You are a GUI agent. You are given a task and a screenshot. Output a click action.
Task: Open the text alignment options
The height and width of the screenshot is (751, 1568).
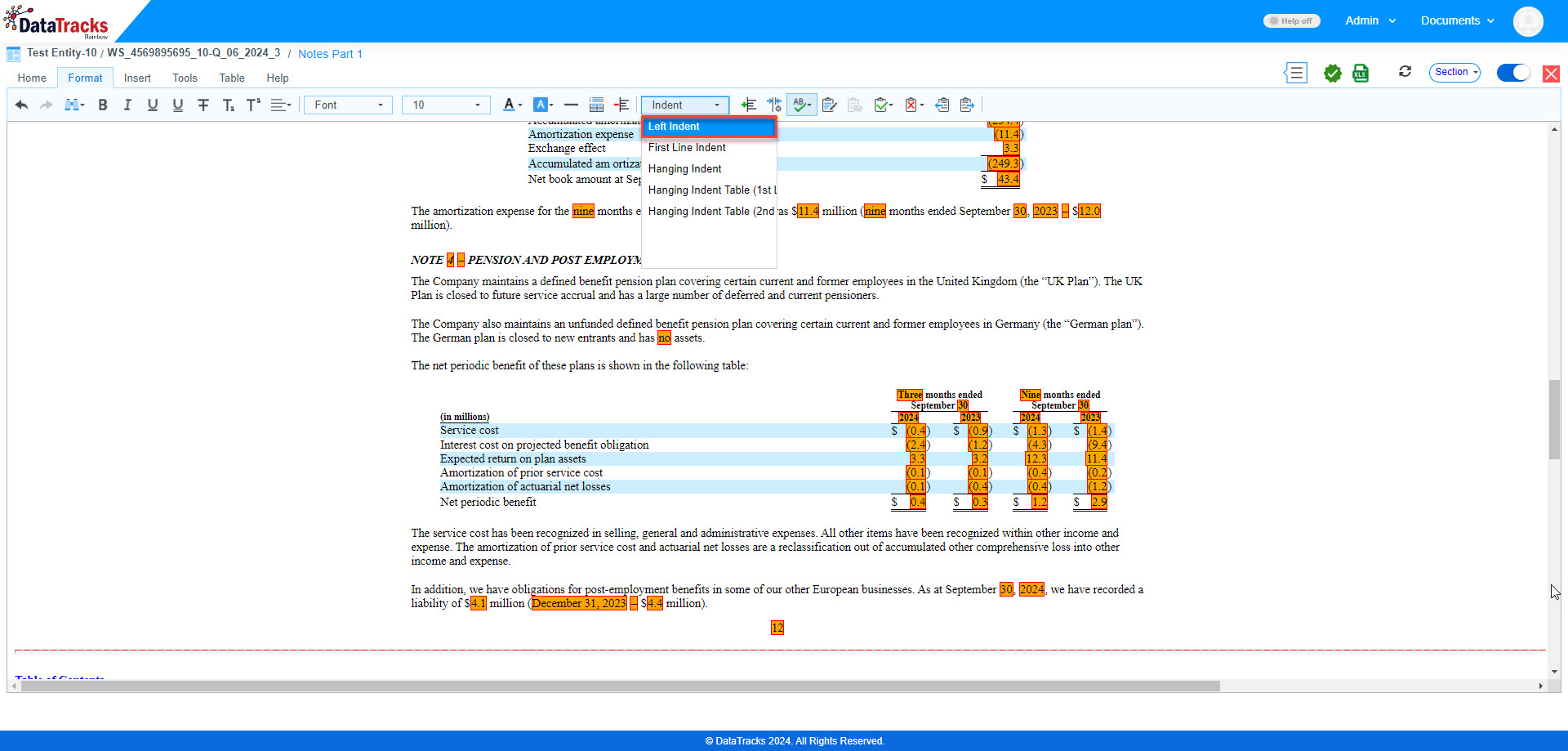[x=281, y=105]
